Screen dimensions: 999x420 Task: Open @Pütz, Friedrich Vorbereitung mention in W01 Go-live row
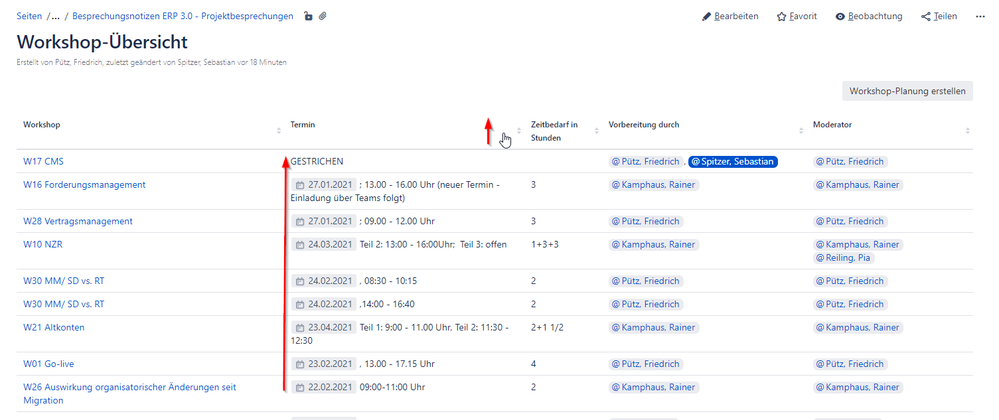(646, 364)
